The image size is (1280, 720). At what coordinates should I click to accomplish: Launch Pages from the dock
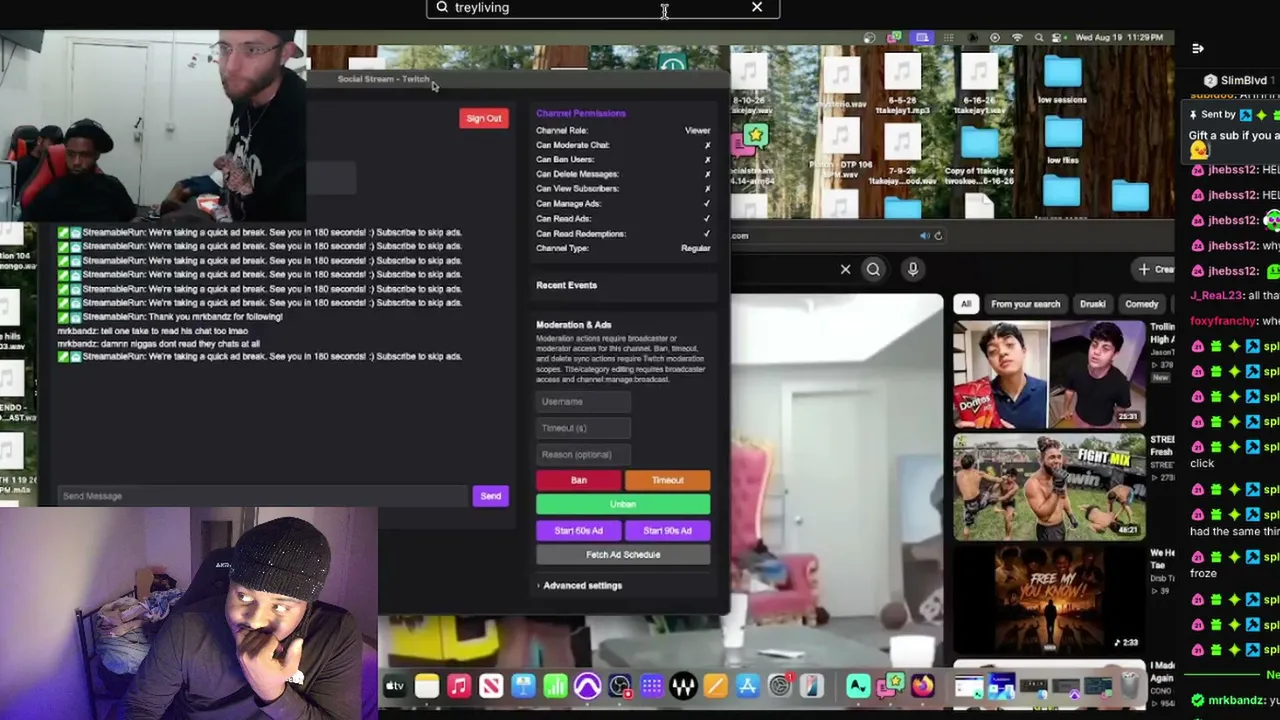[x=716, y=686]
